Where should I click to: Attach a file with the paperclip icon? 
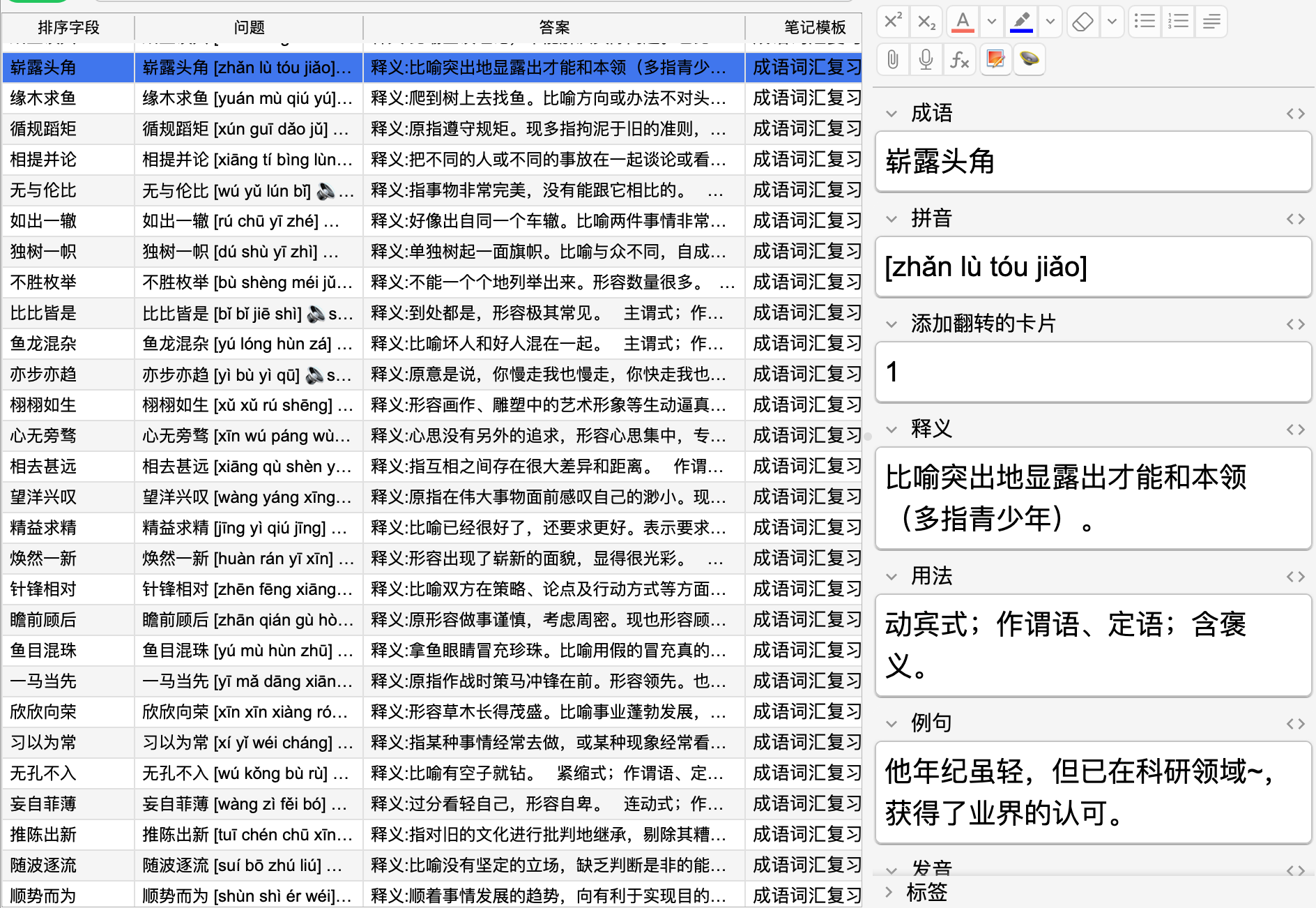893,59
